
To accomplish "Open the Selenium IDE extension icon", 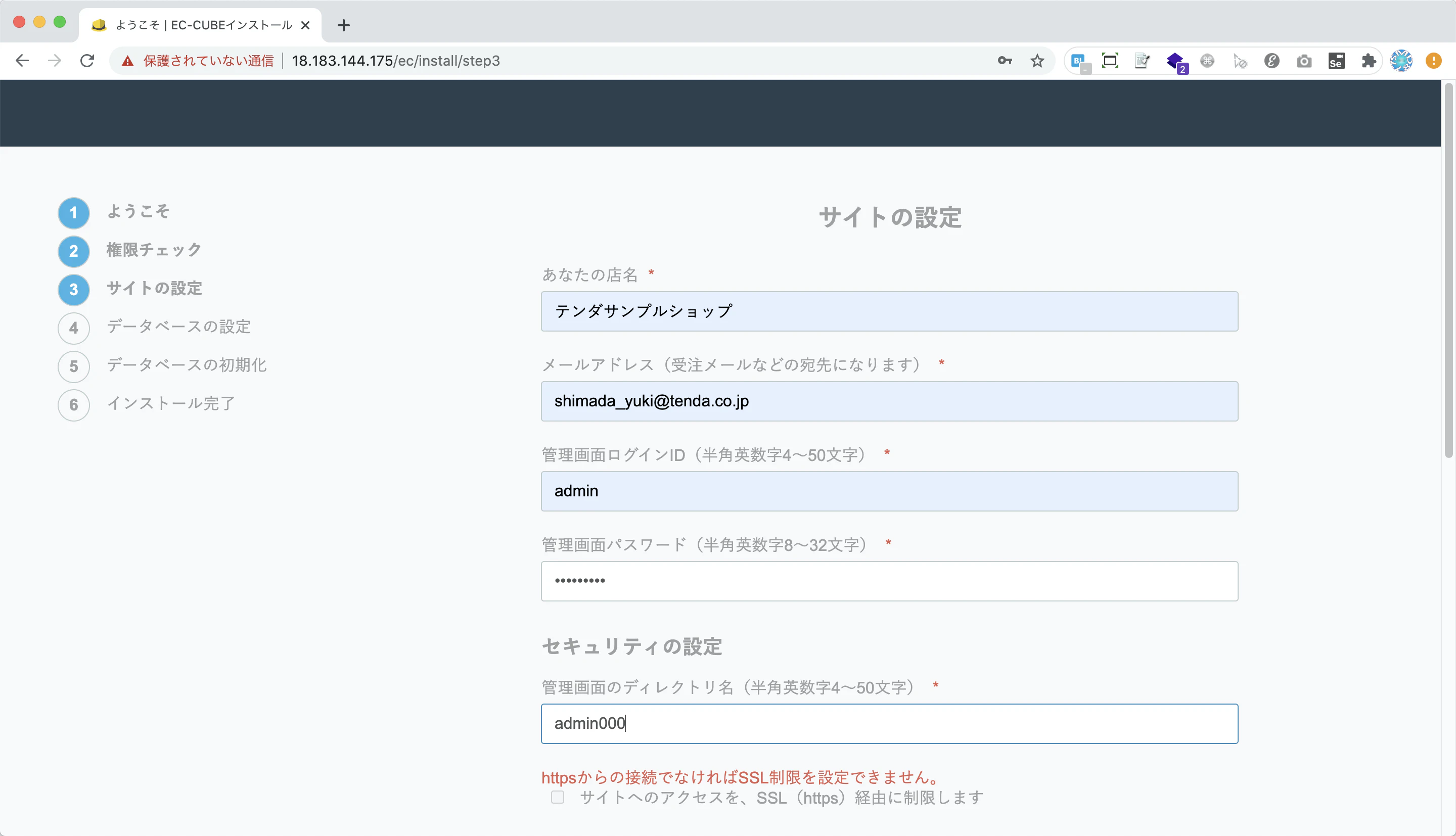I will coord(1336,61).
